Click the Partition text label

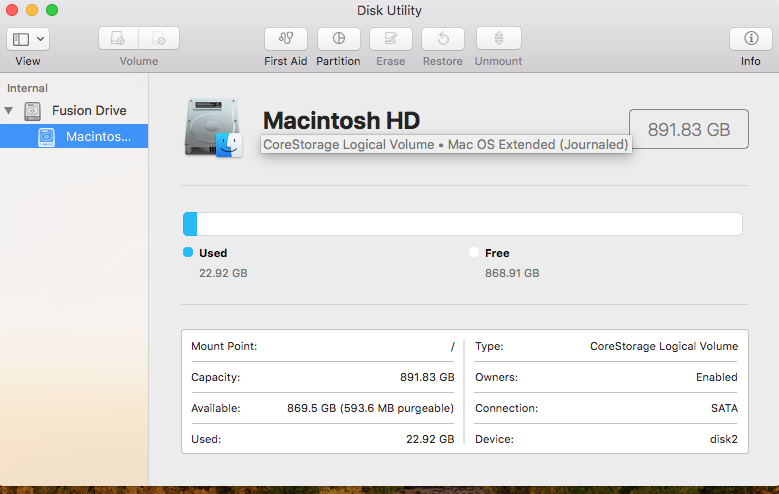[338, 61]
